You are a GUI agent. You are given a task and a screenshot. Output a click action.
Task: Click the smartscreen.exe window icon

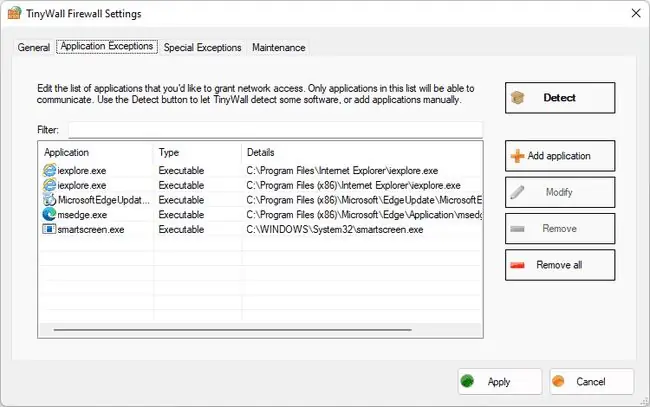click(x=49, y=229)
